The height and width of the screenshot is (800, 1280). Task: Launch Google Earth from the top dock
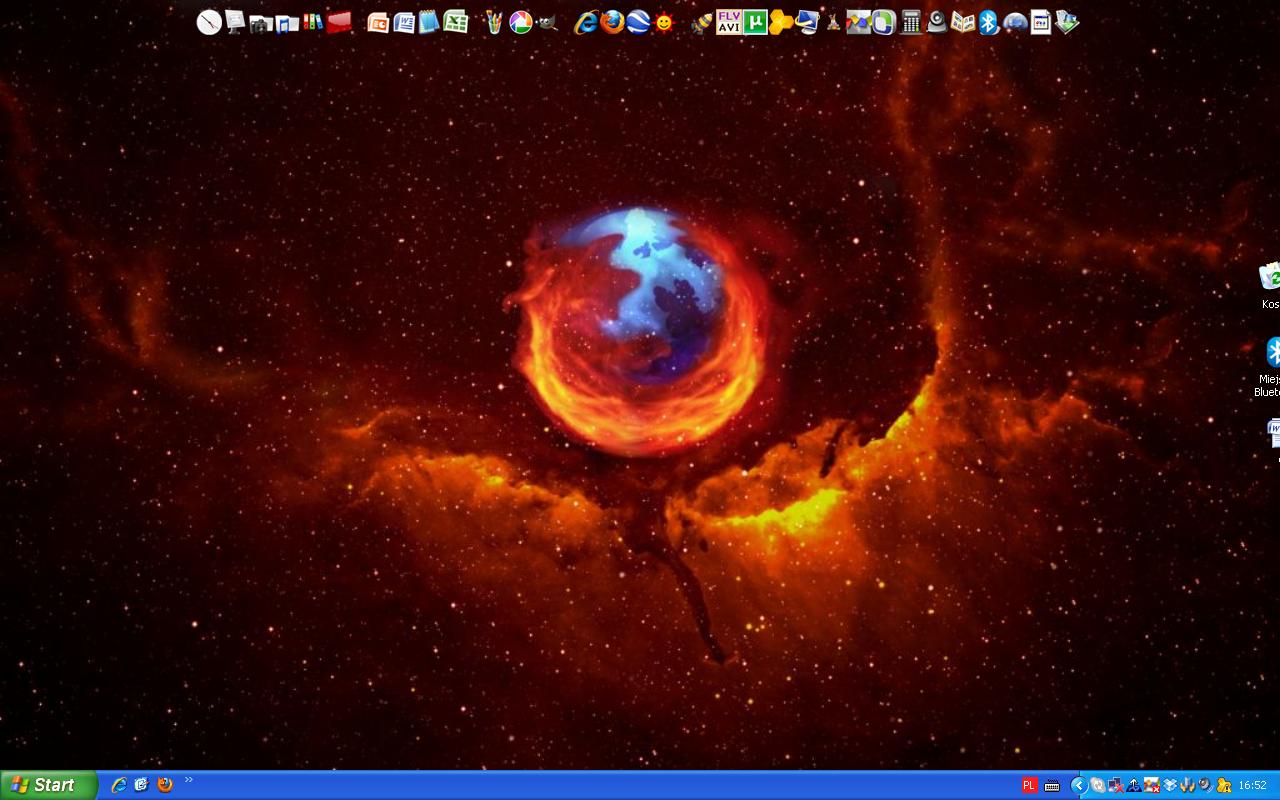coord(638,22)
